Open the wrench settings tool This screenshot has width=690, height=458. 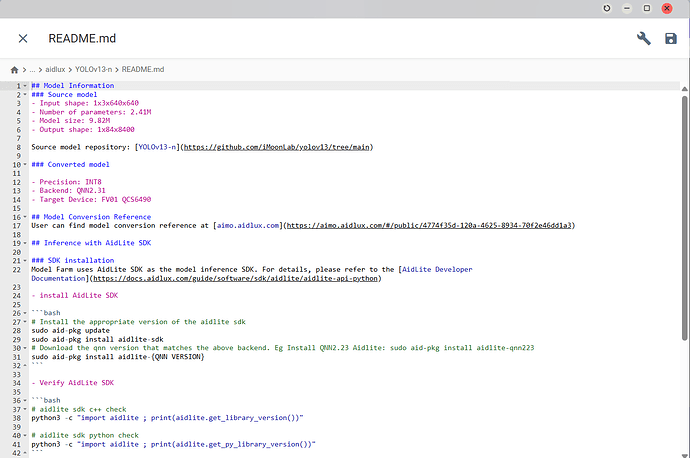pos(643,39)
